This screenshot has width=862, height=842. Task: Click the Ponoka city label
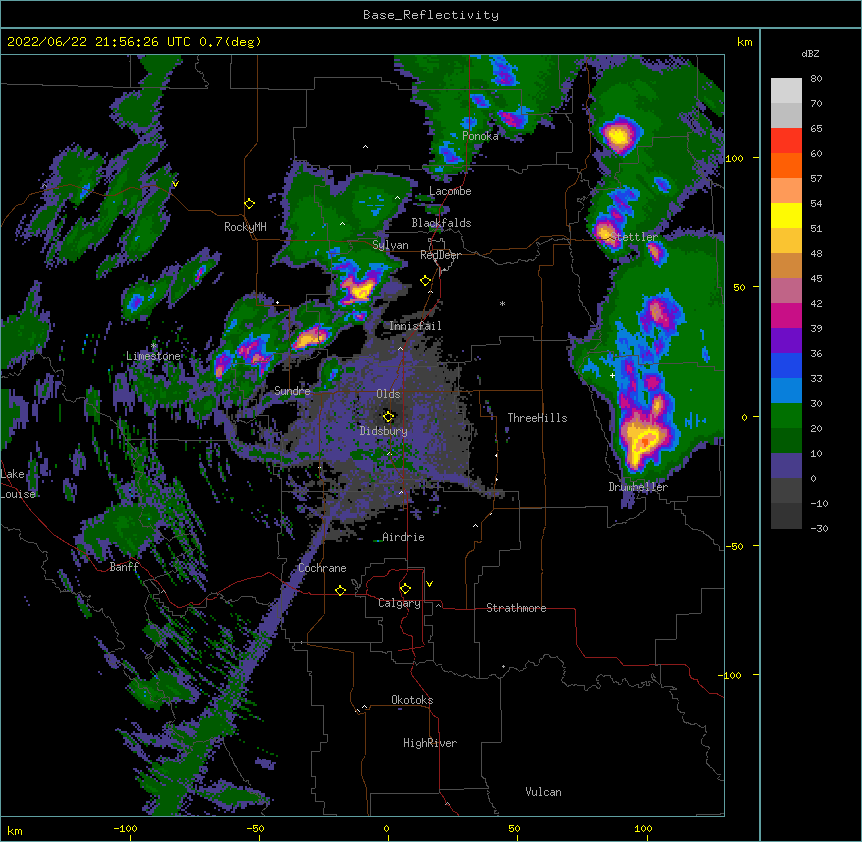[x=480, y=136]
